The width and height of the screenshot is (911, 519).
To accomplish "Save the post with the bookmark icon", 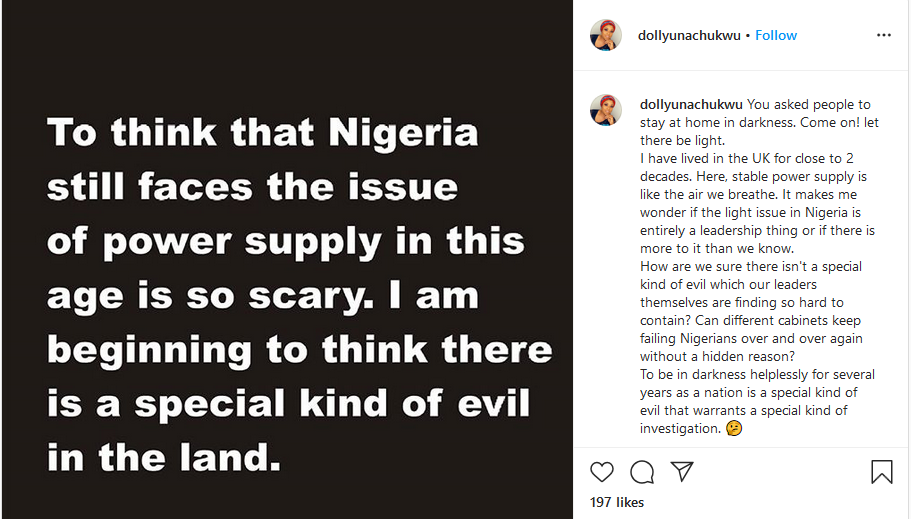I will [881, 471].
